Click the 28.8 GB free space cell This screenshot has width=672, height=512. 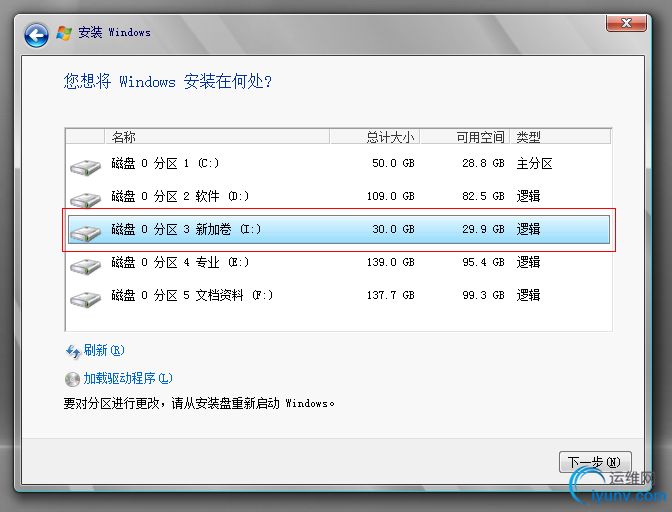483,163
